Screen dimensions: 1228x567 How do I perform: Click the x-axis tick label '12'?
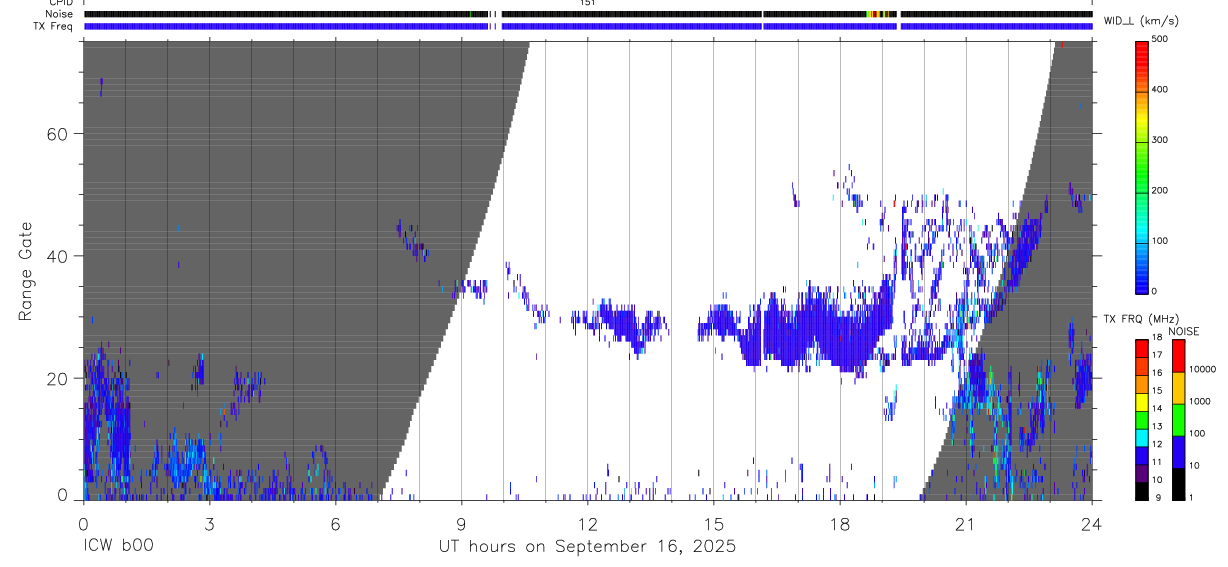pos(587,523)
